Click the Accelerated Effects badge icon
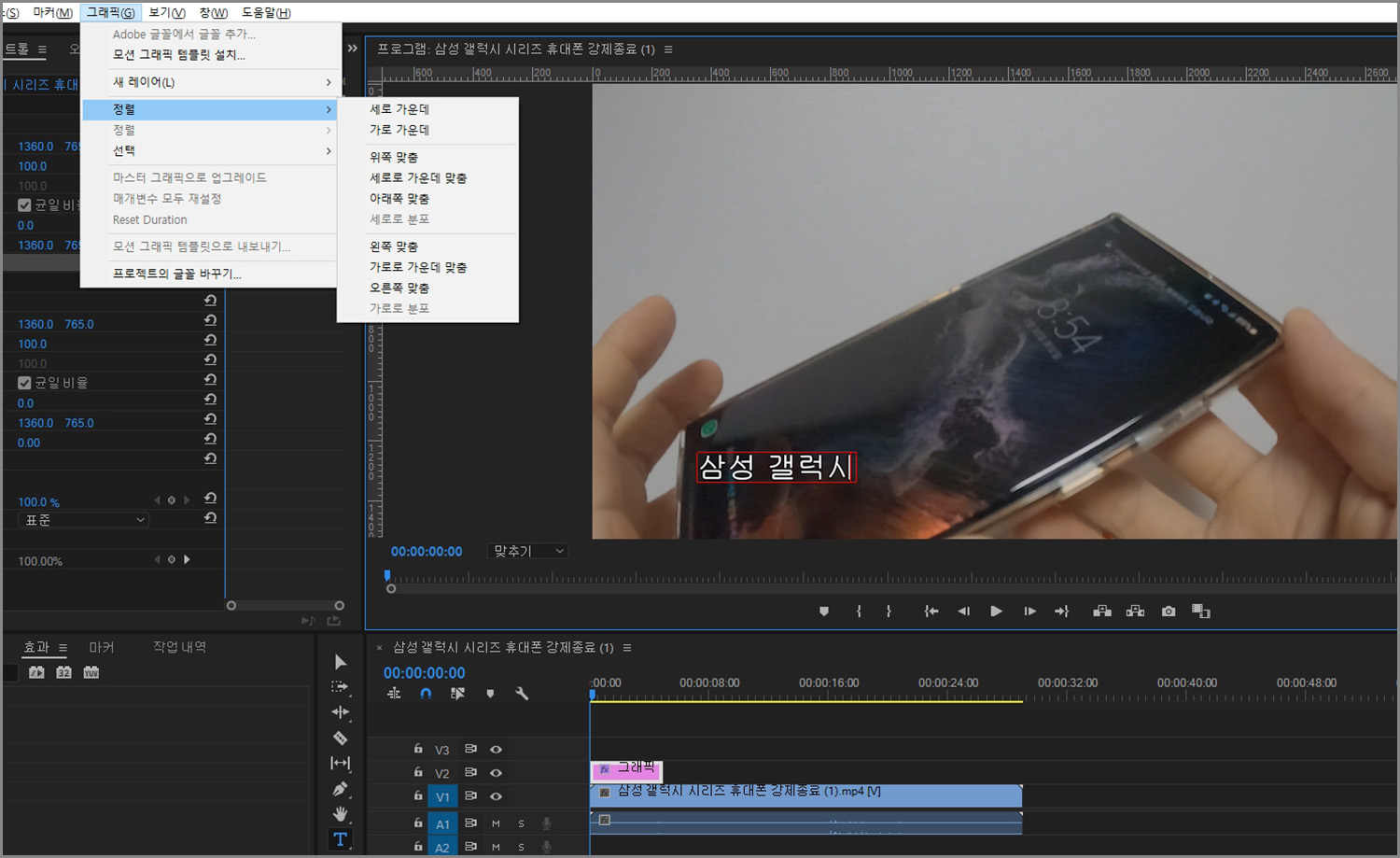 point(36,672)
